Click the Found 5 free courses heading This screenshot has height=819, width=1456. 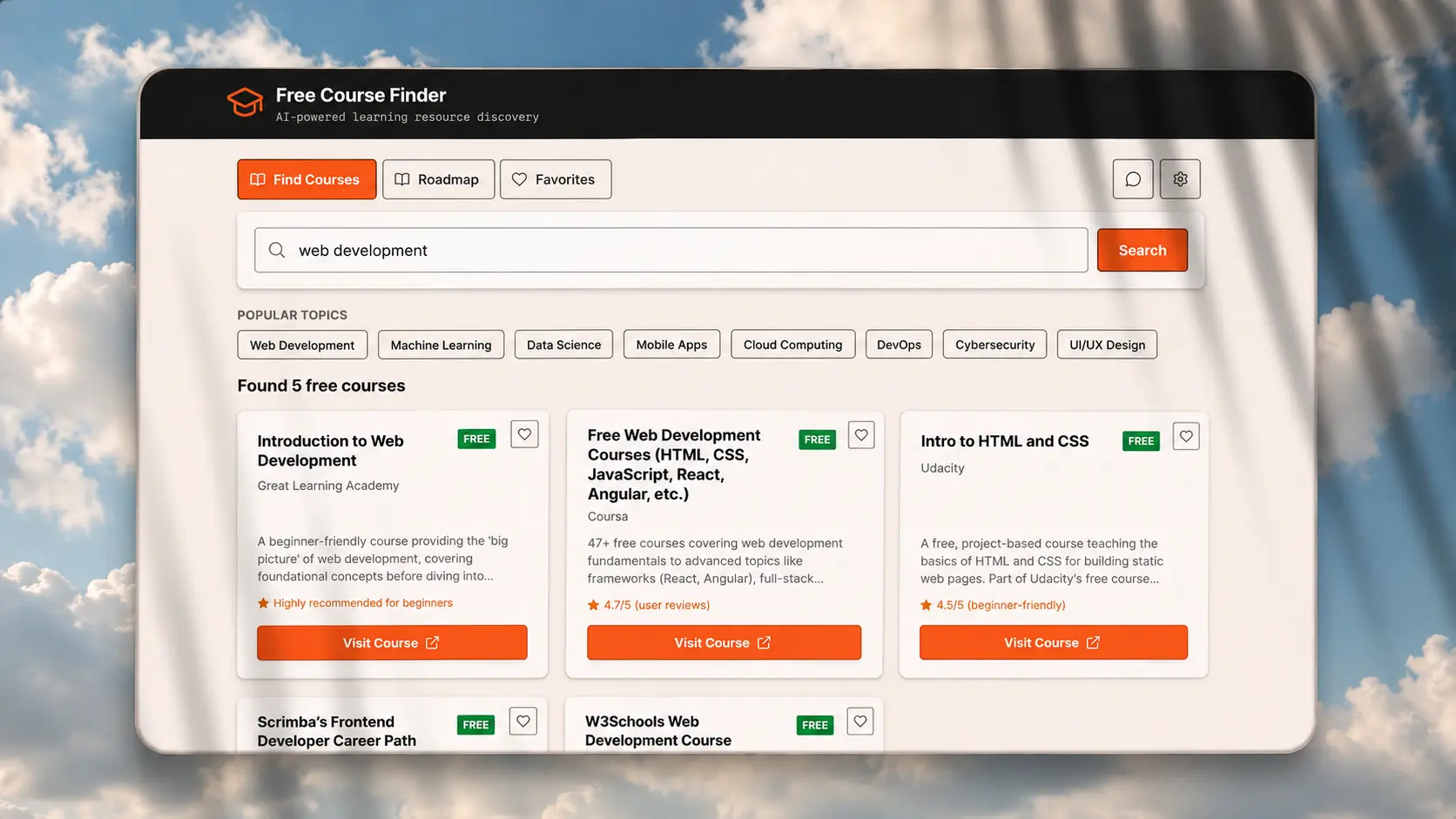pos(321,386)
